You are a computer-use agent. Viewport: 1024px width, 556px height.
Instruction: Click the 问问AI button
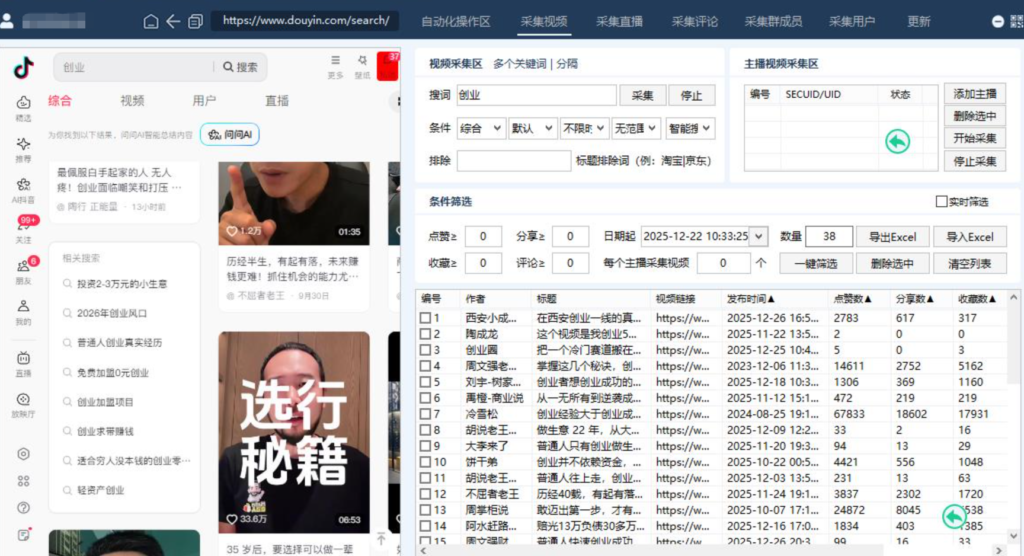pyautogui.click(x=230, y=135)
